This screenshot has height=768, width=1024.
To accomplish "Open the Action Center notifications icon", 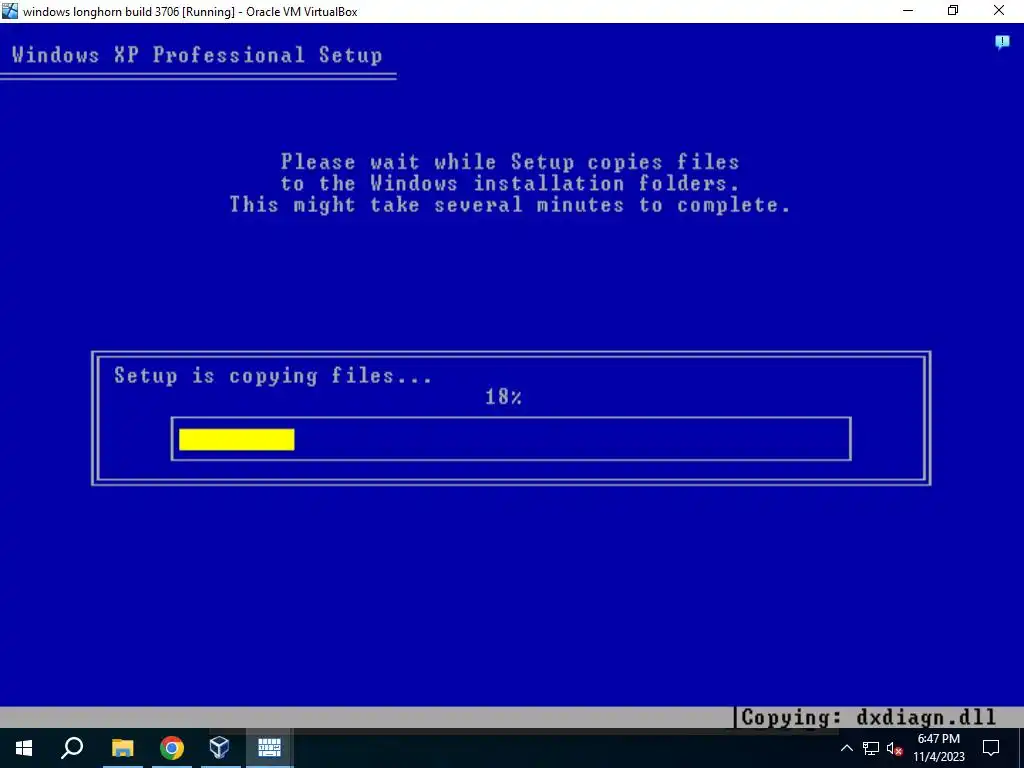I will click(991, 748).
